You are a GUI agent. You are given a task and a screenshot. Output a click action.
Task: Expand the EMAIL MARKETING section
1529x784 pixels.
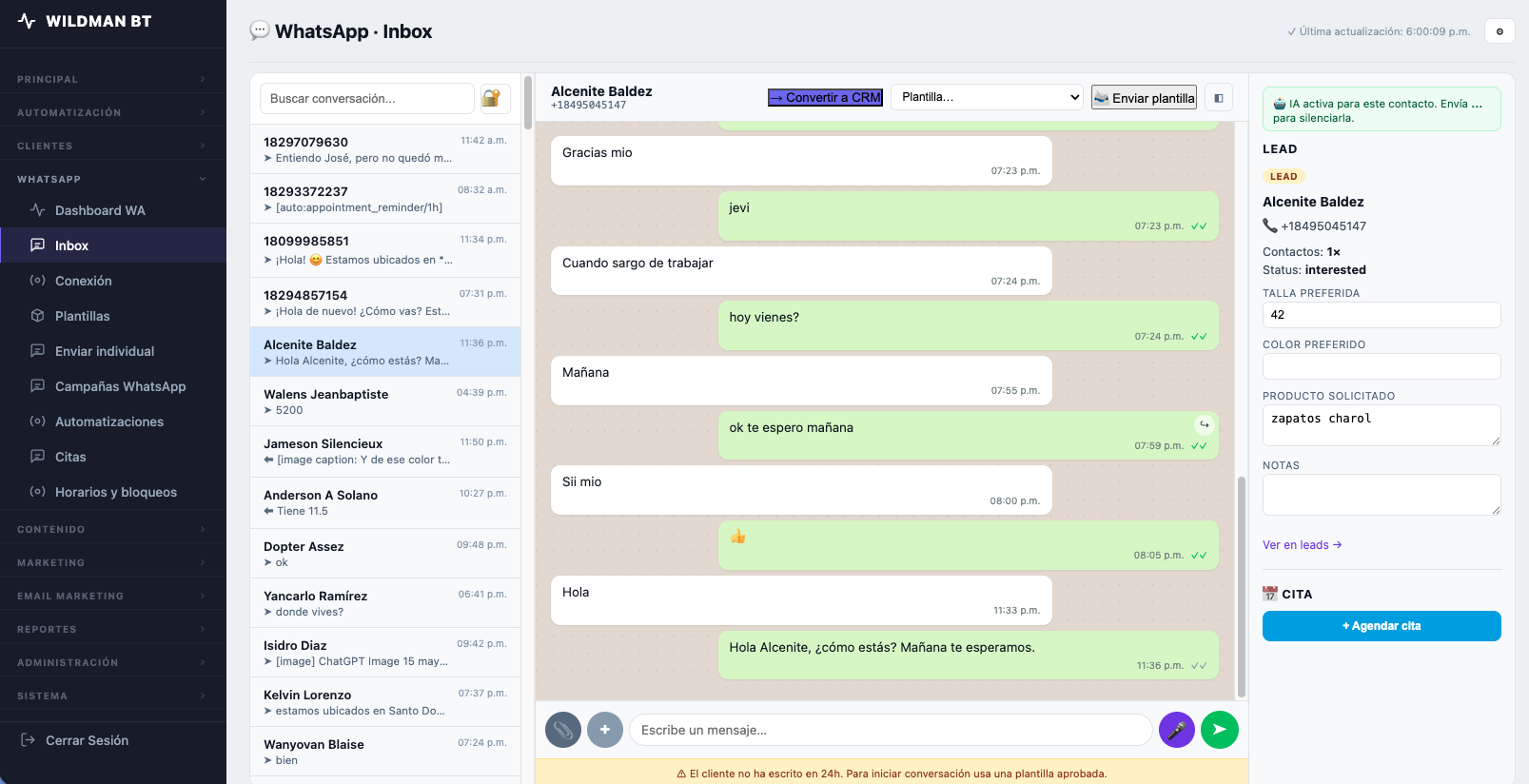click(x=113, y=596)
